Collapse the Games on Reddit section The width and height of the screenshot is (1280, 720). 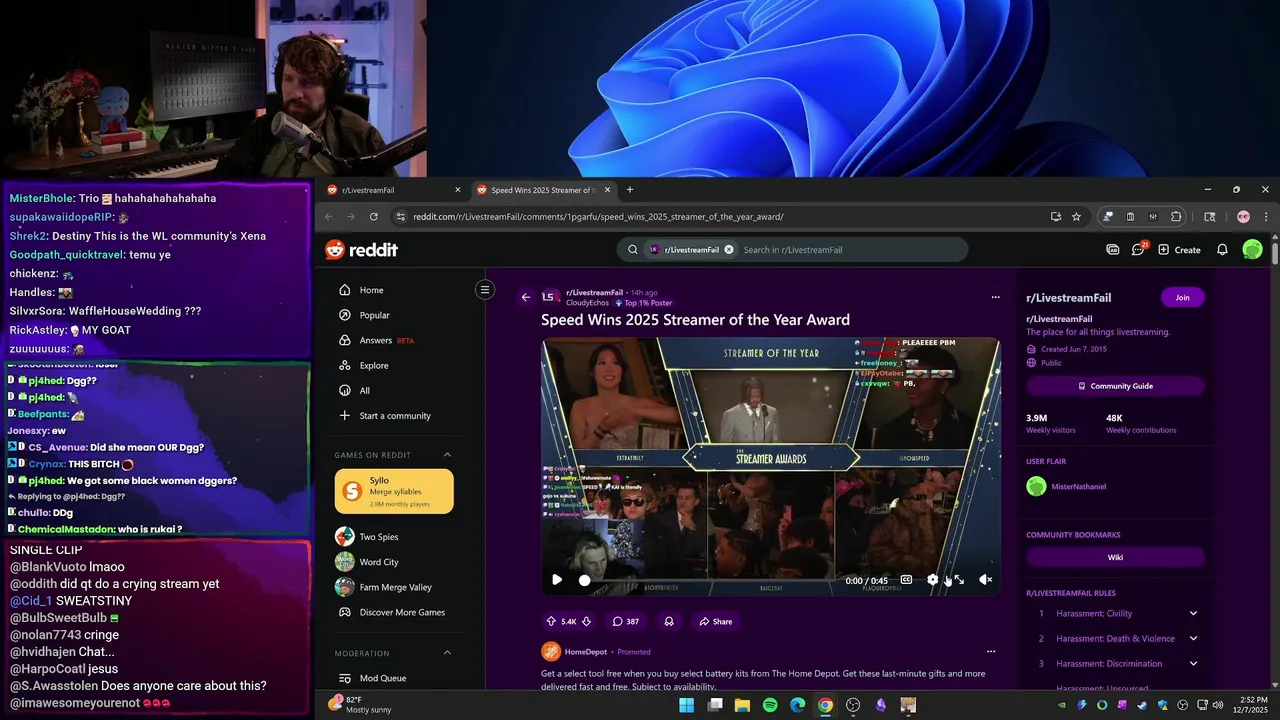click(447, 455)
